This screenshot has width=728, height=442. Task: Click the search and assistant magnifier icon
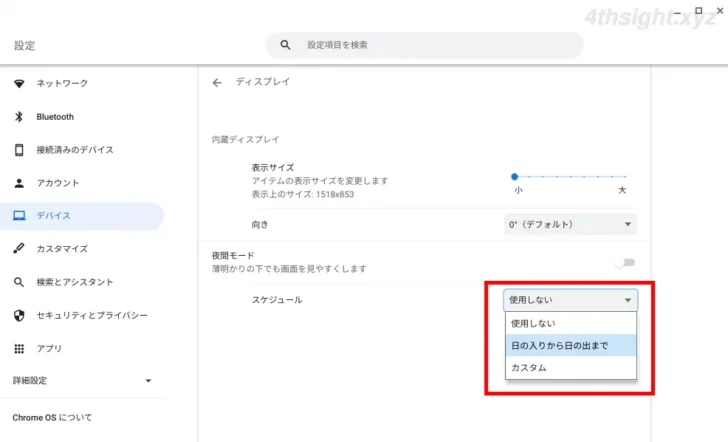pyautogui.click(x=19, y=282)
